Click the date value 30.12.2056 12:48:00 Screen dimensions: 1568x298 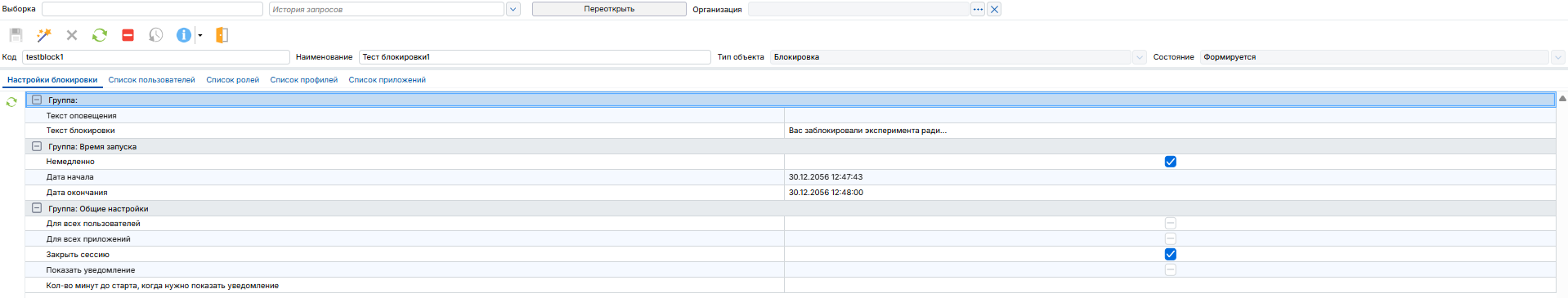(826, 193)
